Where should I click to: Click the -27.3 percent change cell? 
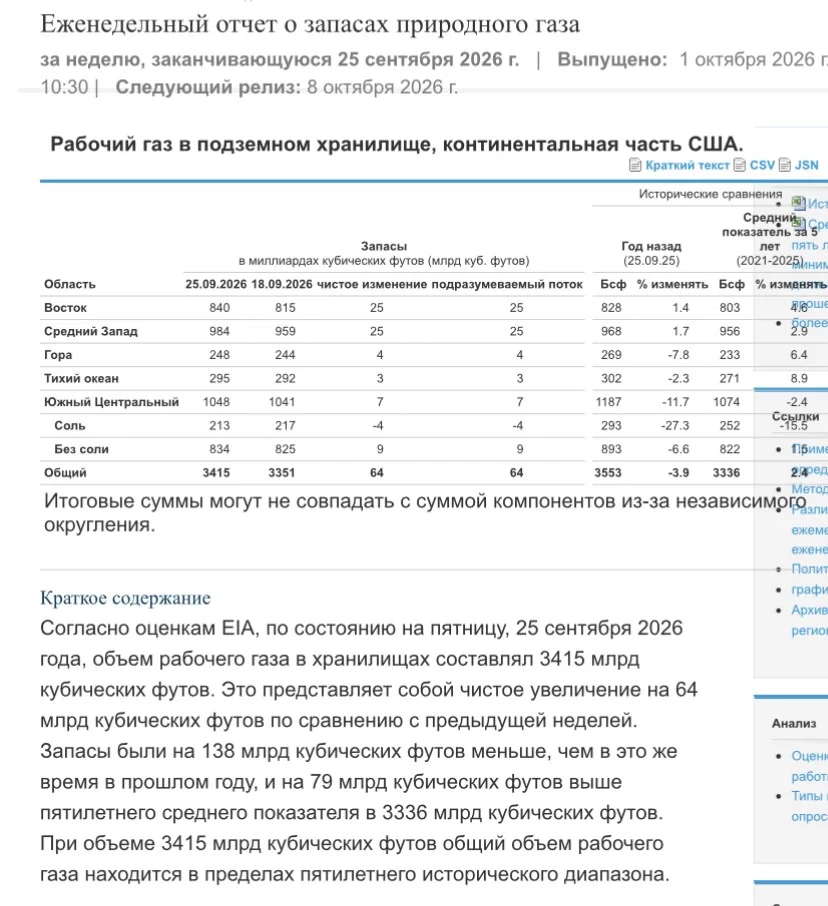(675, 426)
